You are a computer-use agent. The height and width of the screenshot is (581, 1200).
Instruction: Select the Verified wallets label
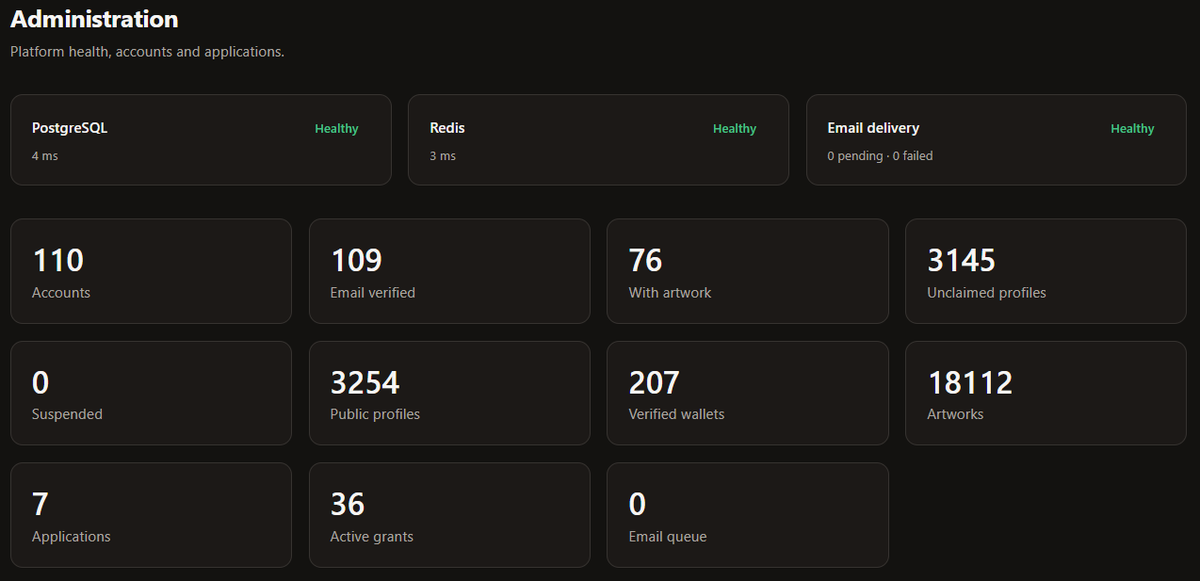(x=676, y=414)
